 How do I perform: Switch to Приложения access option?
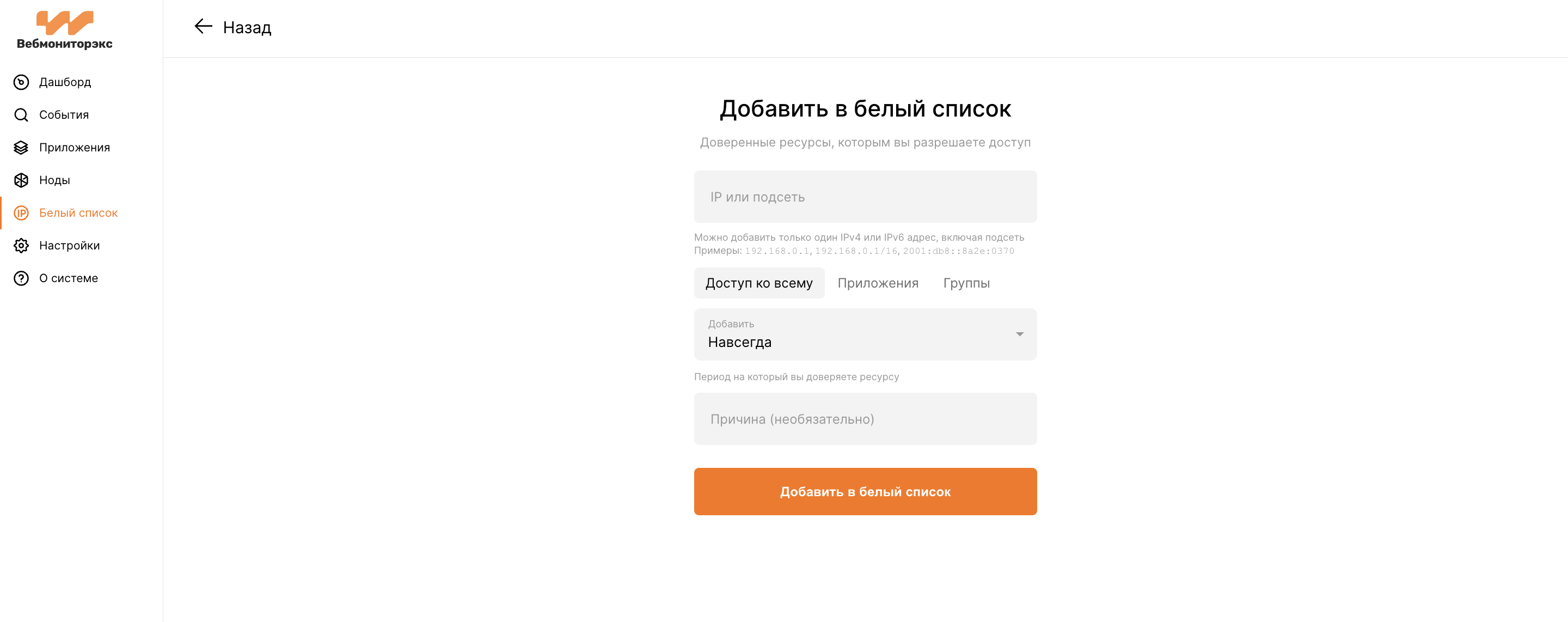878,283
